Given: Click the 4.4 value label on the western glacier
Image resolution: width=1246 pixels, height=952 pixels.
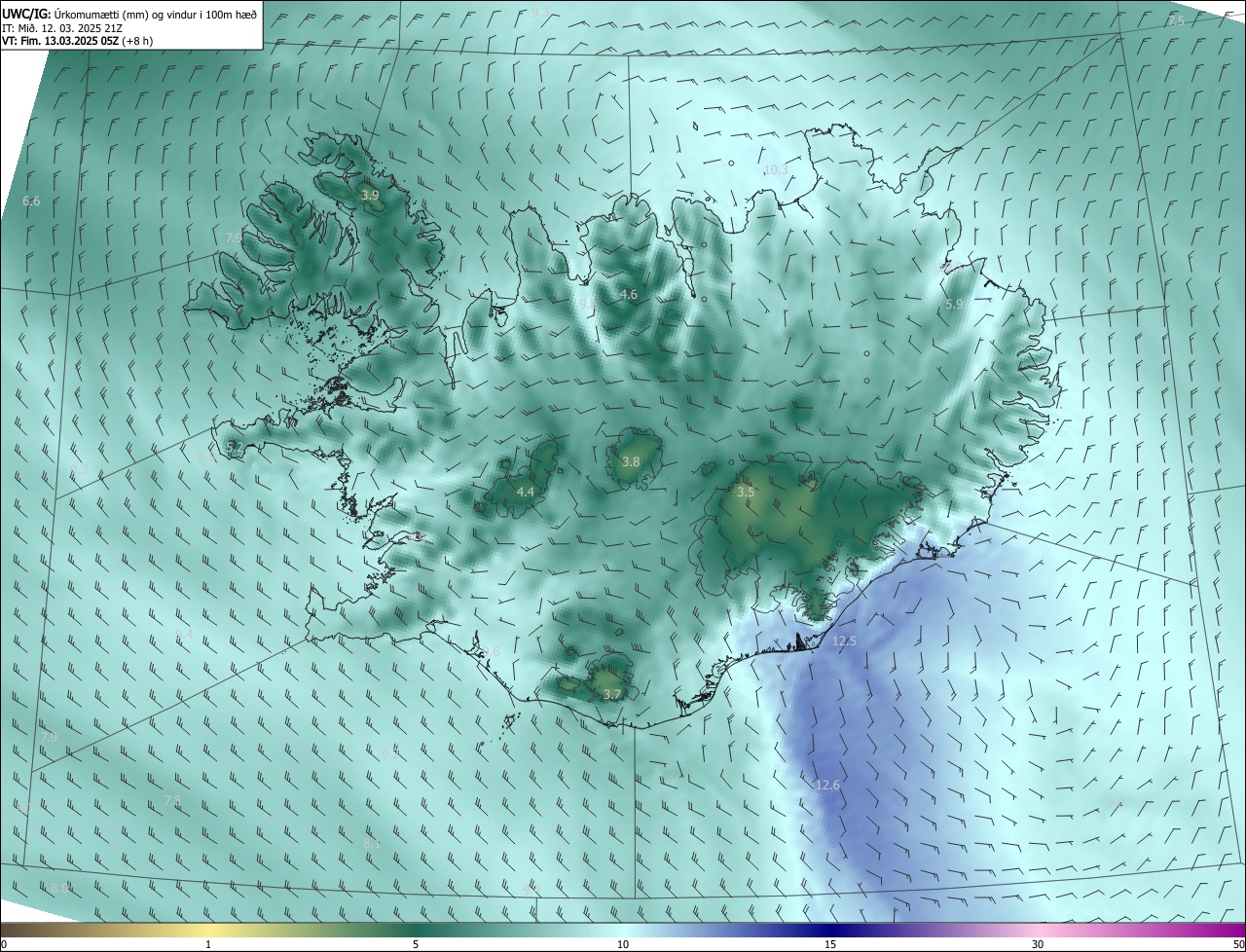Looking at the screenshot, I should tap(526, 493).
